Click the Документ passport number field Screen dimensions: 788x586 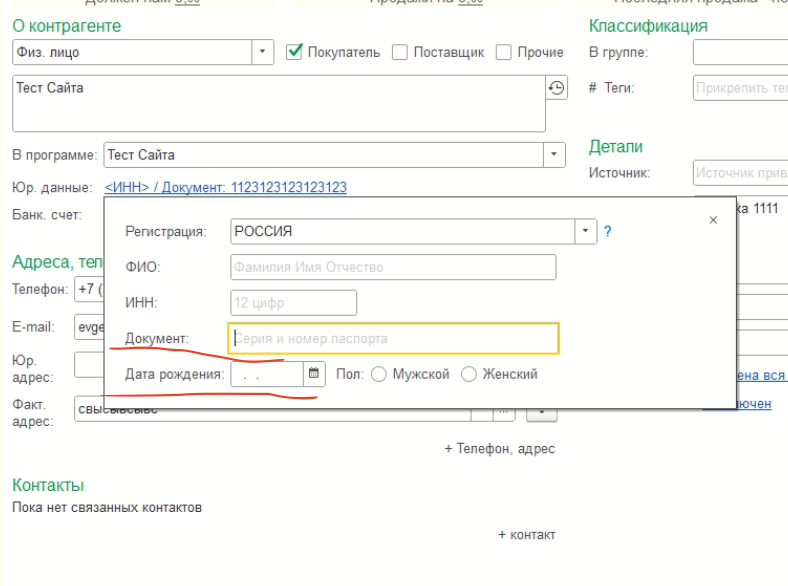pyautogui.click(x=393, y=339)
